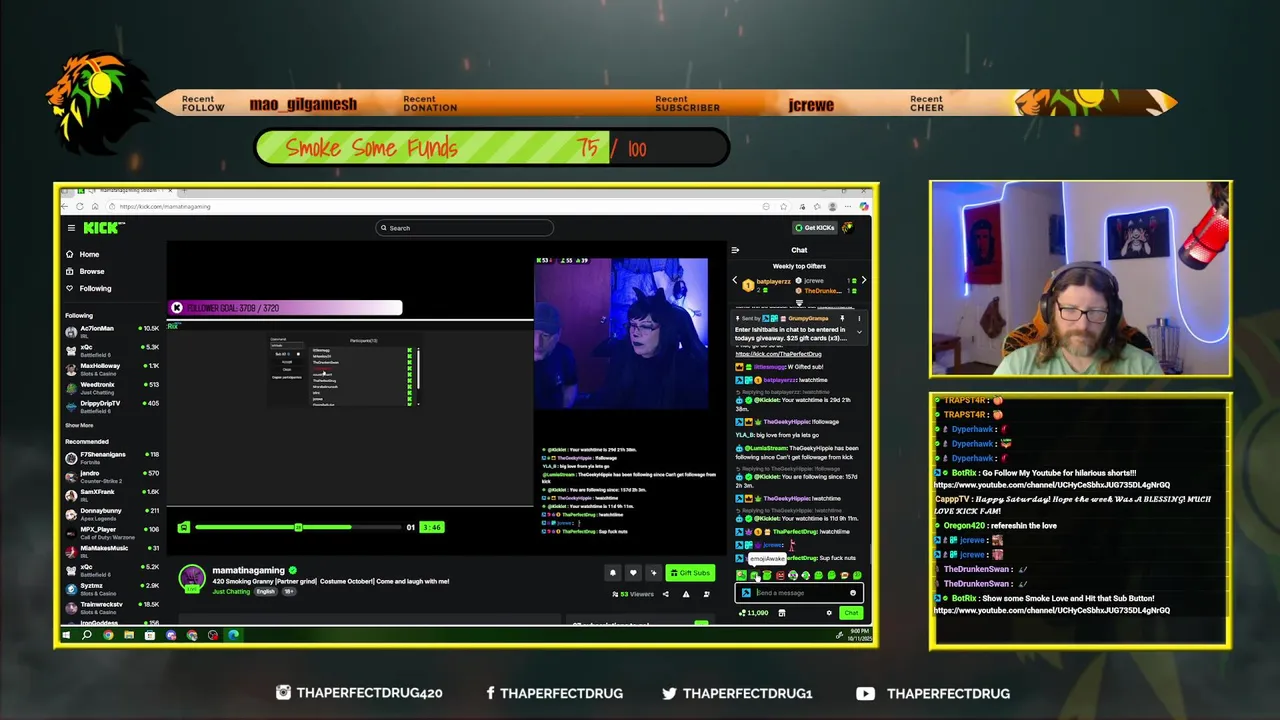Viewport: 1280px width, 720px height.
Task: Open the chat shop icon
Action: click(782, 613)
